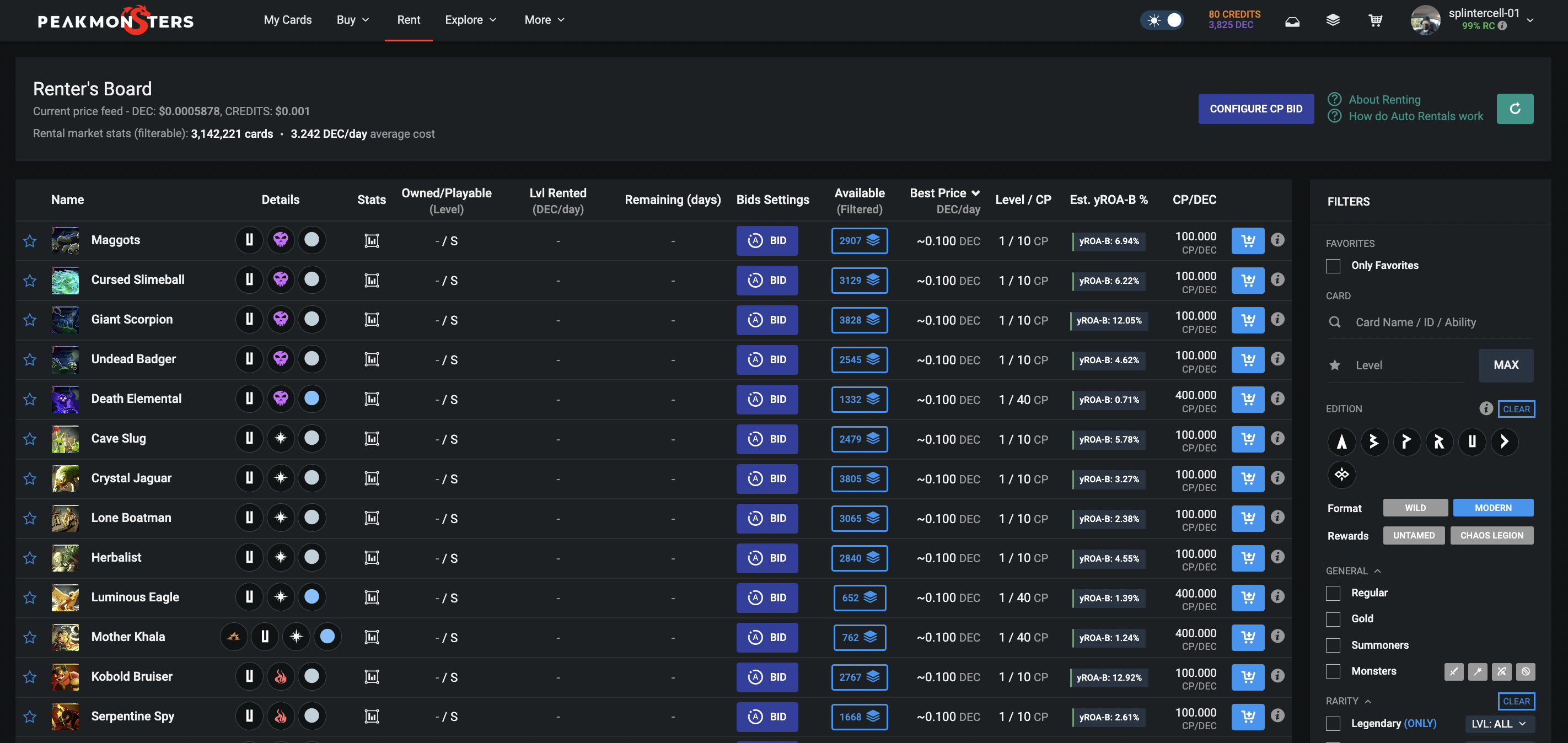
Task: Open the Explore dropdown menu
Action: 470,20
